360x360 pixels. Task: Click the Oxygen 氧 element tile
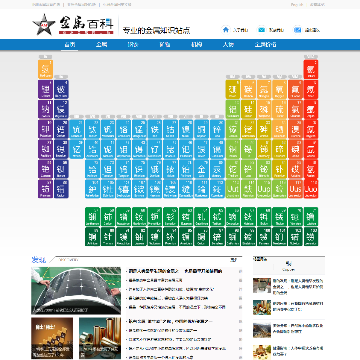[279, 89]
